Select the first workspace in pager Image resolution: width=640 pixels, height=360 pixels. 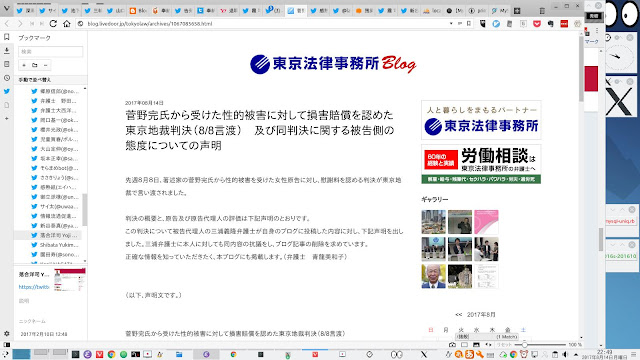point(21,354)
